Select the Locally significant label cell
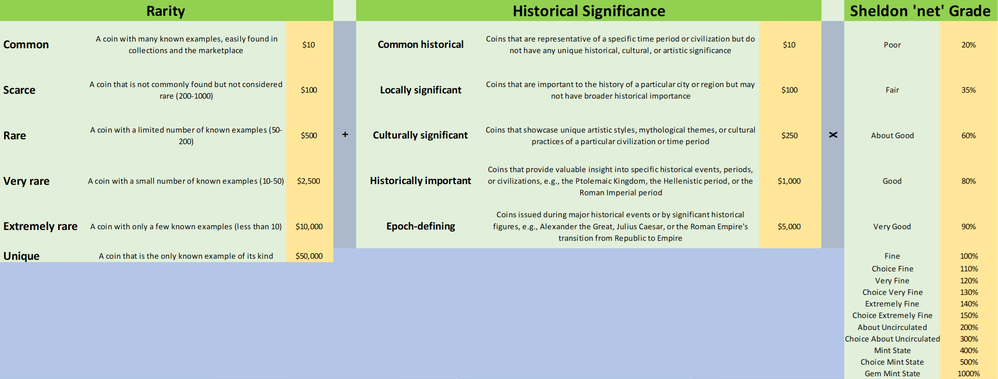The height and width of the screenshot is (379, 998). pyautogui.click(x=420, y=90)
